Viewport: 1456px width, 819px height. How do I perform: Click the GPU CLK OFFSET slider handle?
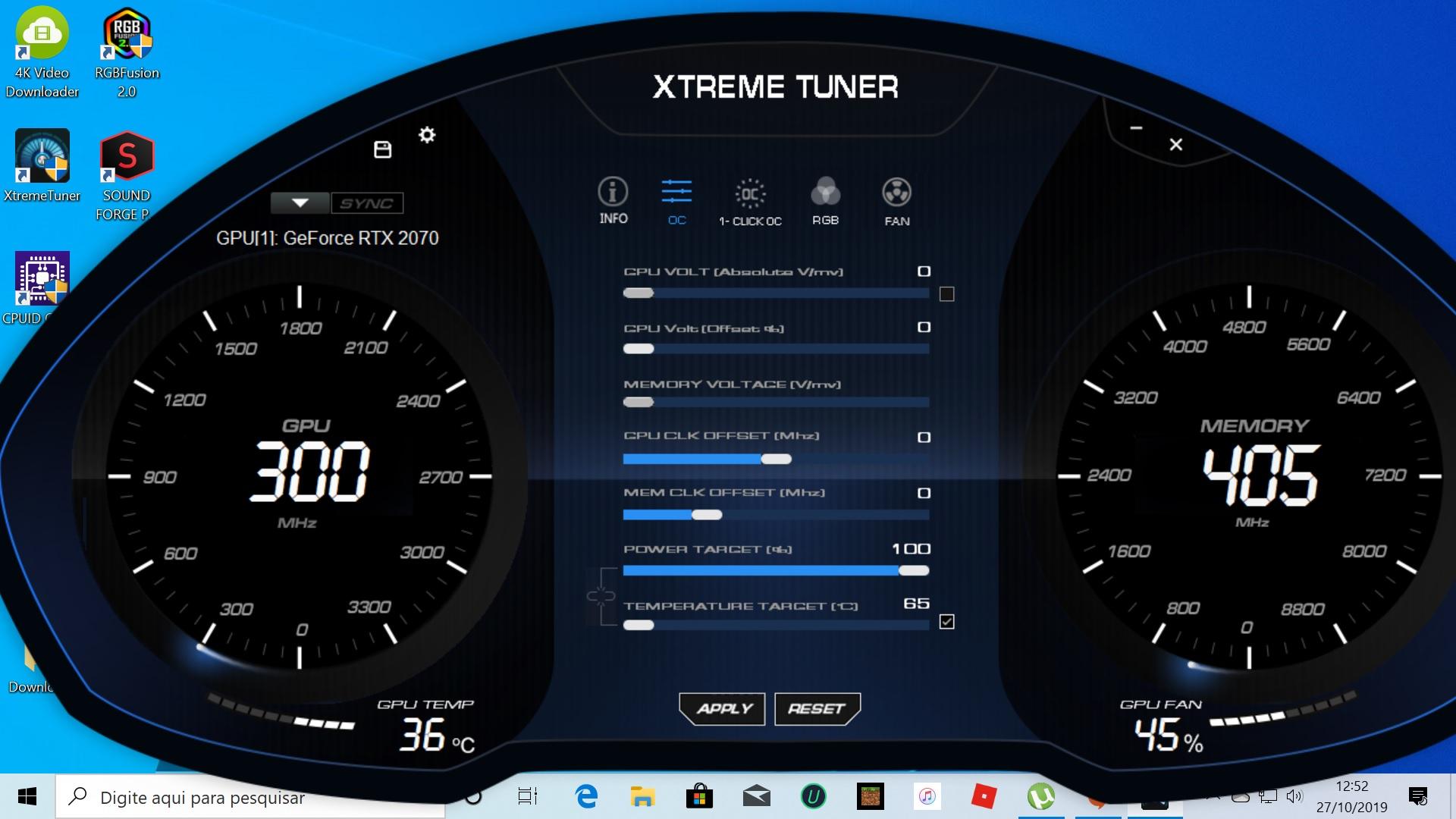click(x=776, y=459)
